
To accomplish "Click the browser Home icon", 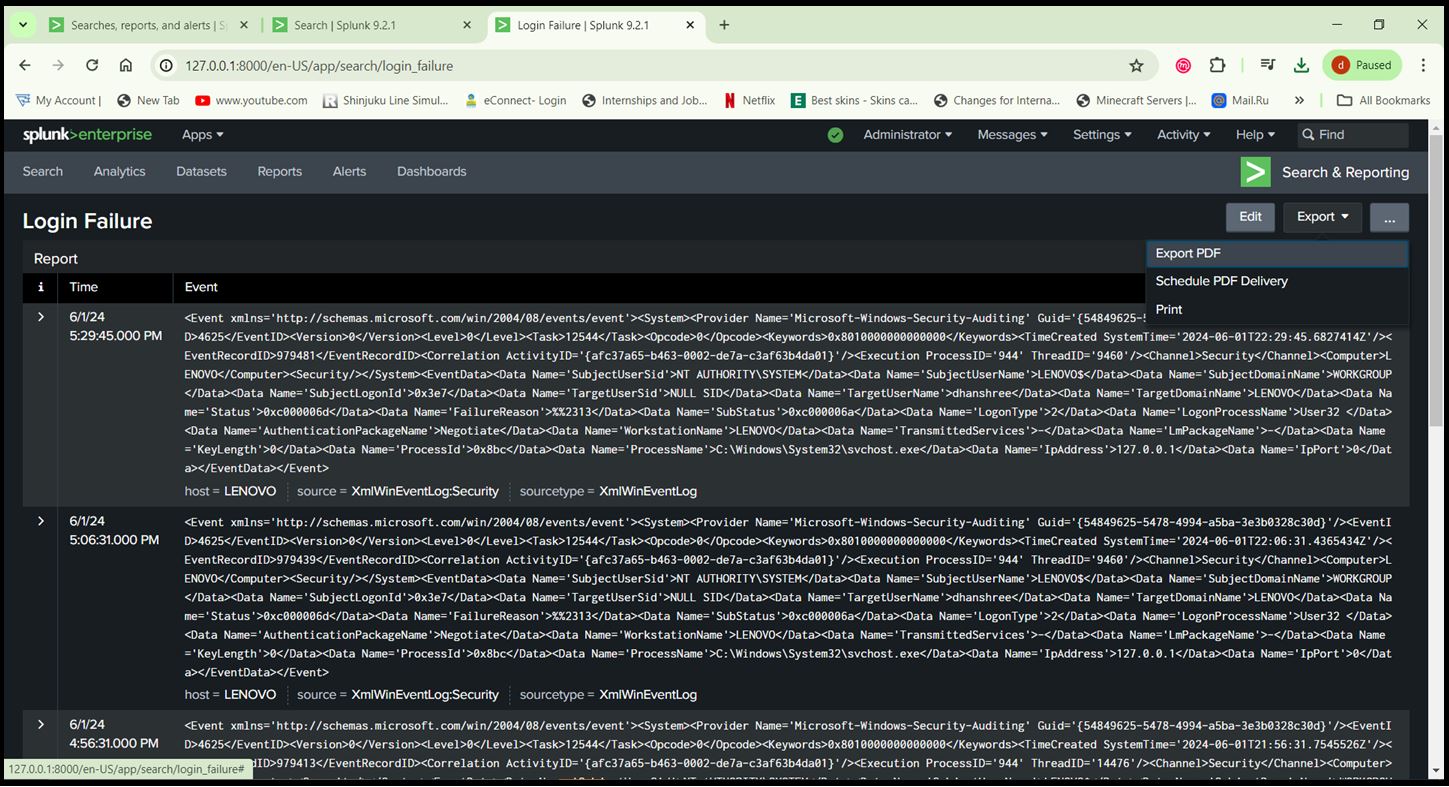I will coord(126,64).
